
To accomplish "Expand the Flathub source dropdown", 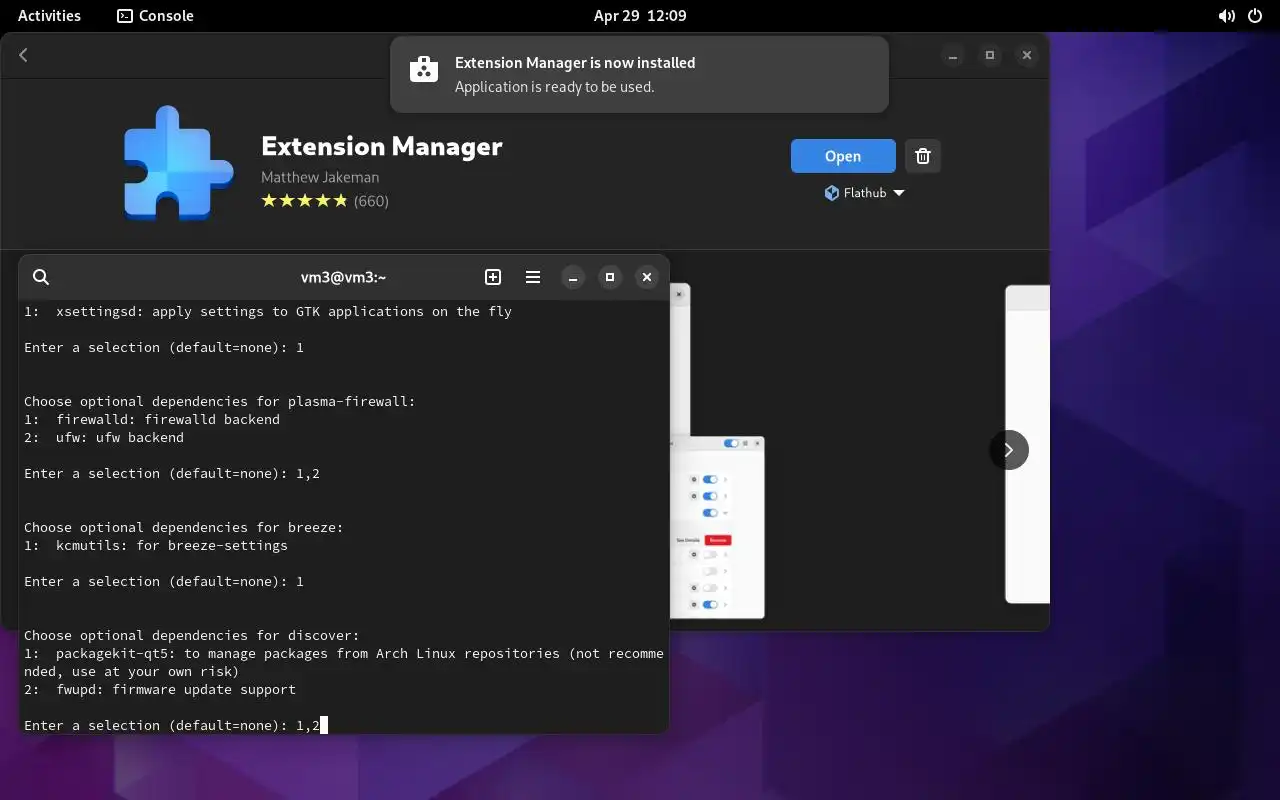I will point(864,193).
